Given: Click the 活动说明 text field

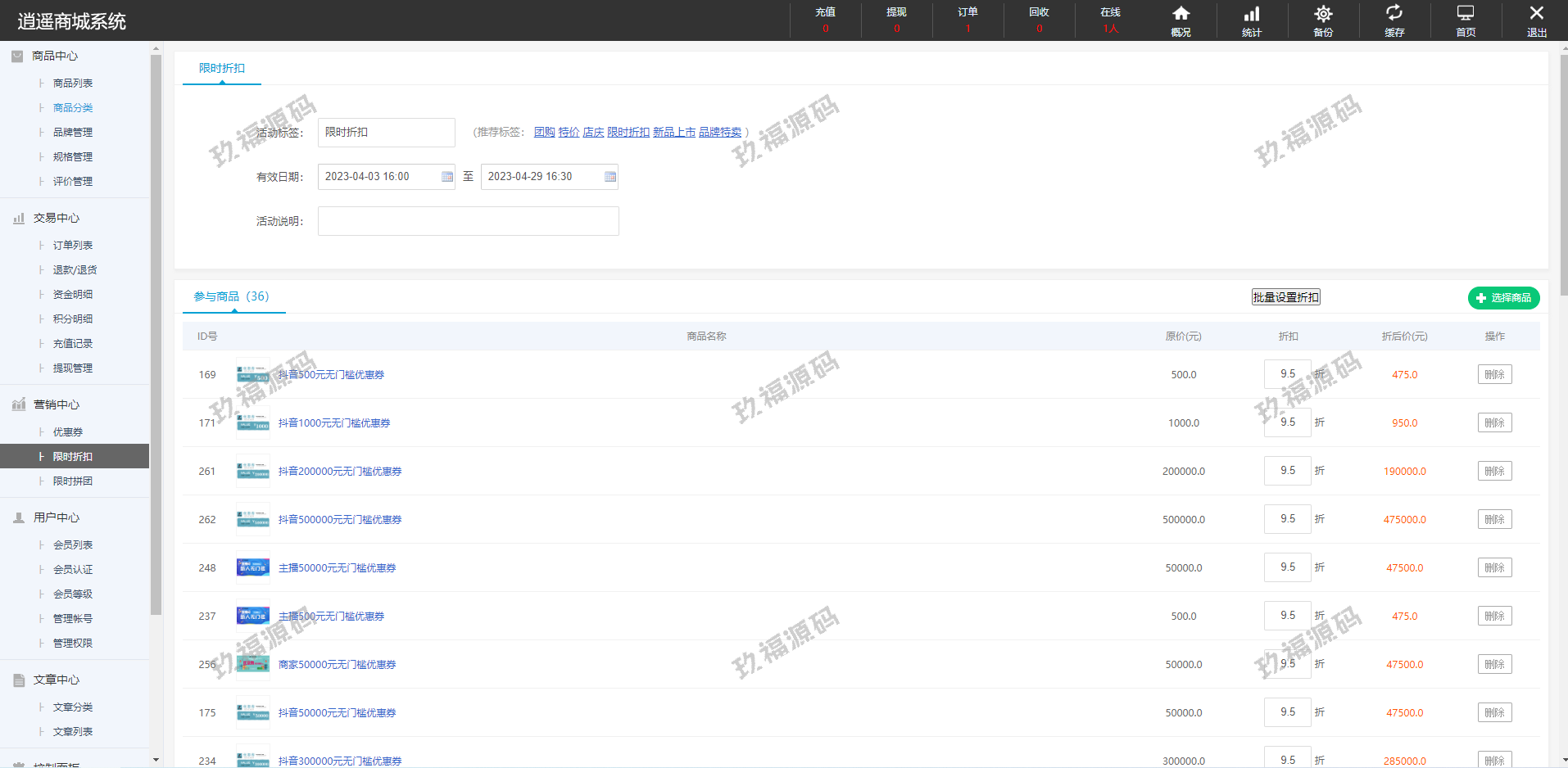Looking at the screenshot, I should pos(468,221).
